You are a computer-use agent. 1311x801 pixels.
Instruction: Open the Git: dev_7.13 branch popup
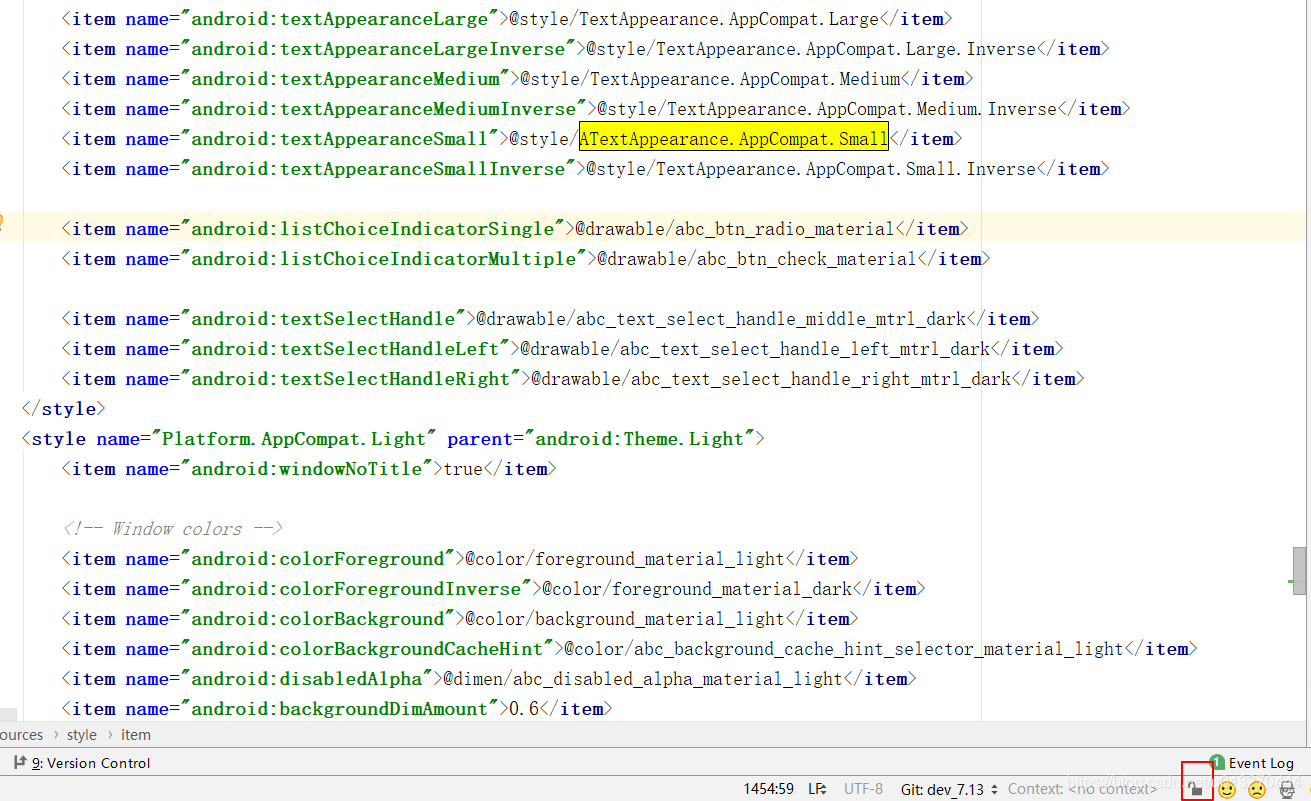(x=949, y=789)
